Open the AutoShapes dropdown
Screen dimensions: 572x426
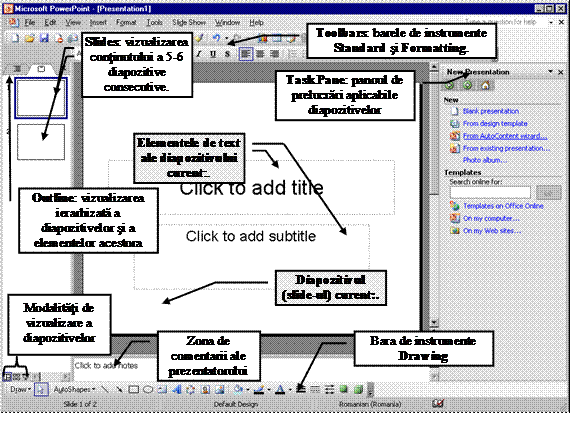click(74, 390)
